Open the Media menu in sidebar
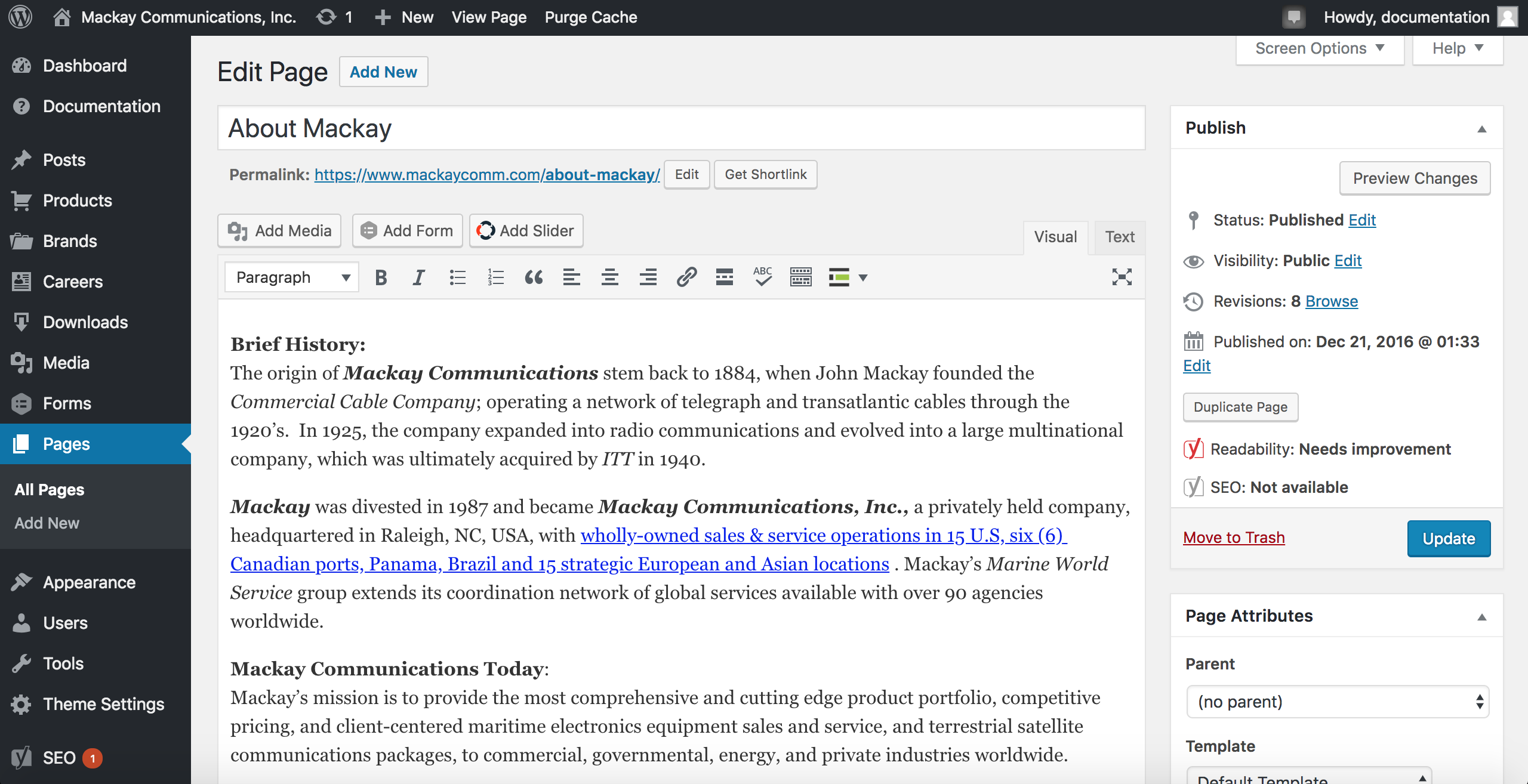Screen dimensions: 1528x784 [x=66, y=363]
